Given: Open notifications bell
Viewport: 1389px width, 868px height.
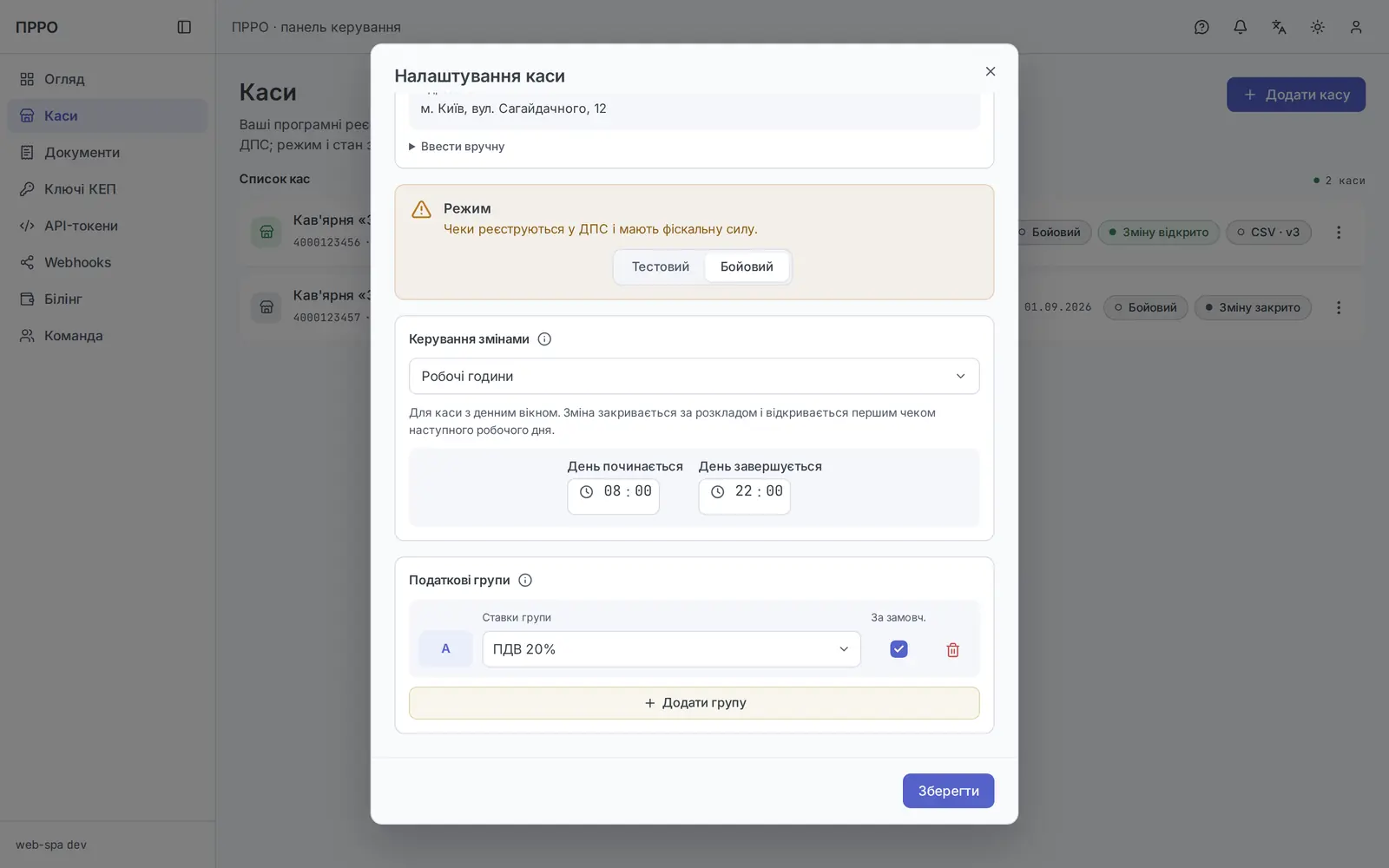Looking at the screenshot, I should [x=1241, y=27].
